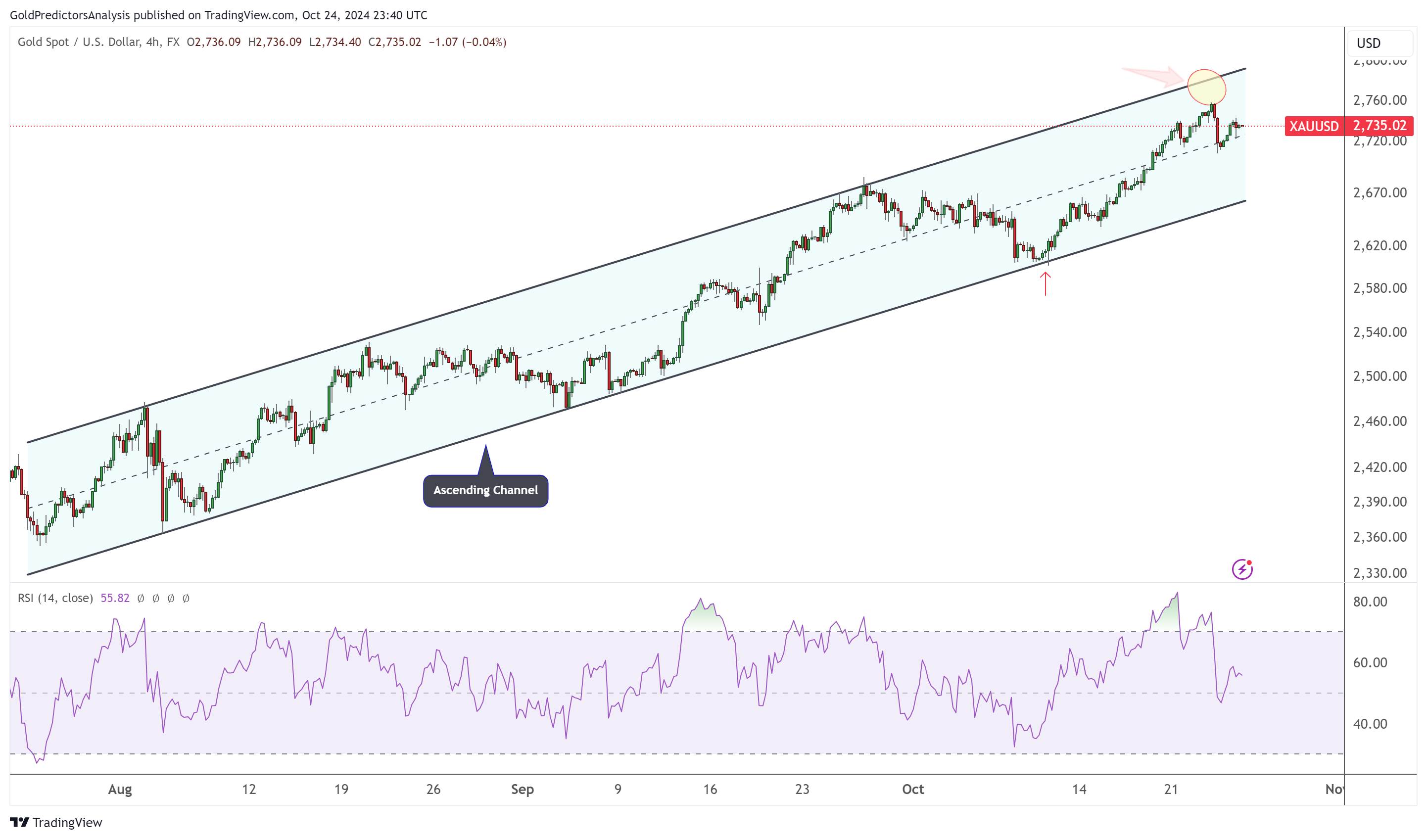Click the last ø symbol in RSI legend
The height and width of the screenshot is (840, 1427).
[186, 598]
